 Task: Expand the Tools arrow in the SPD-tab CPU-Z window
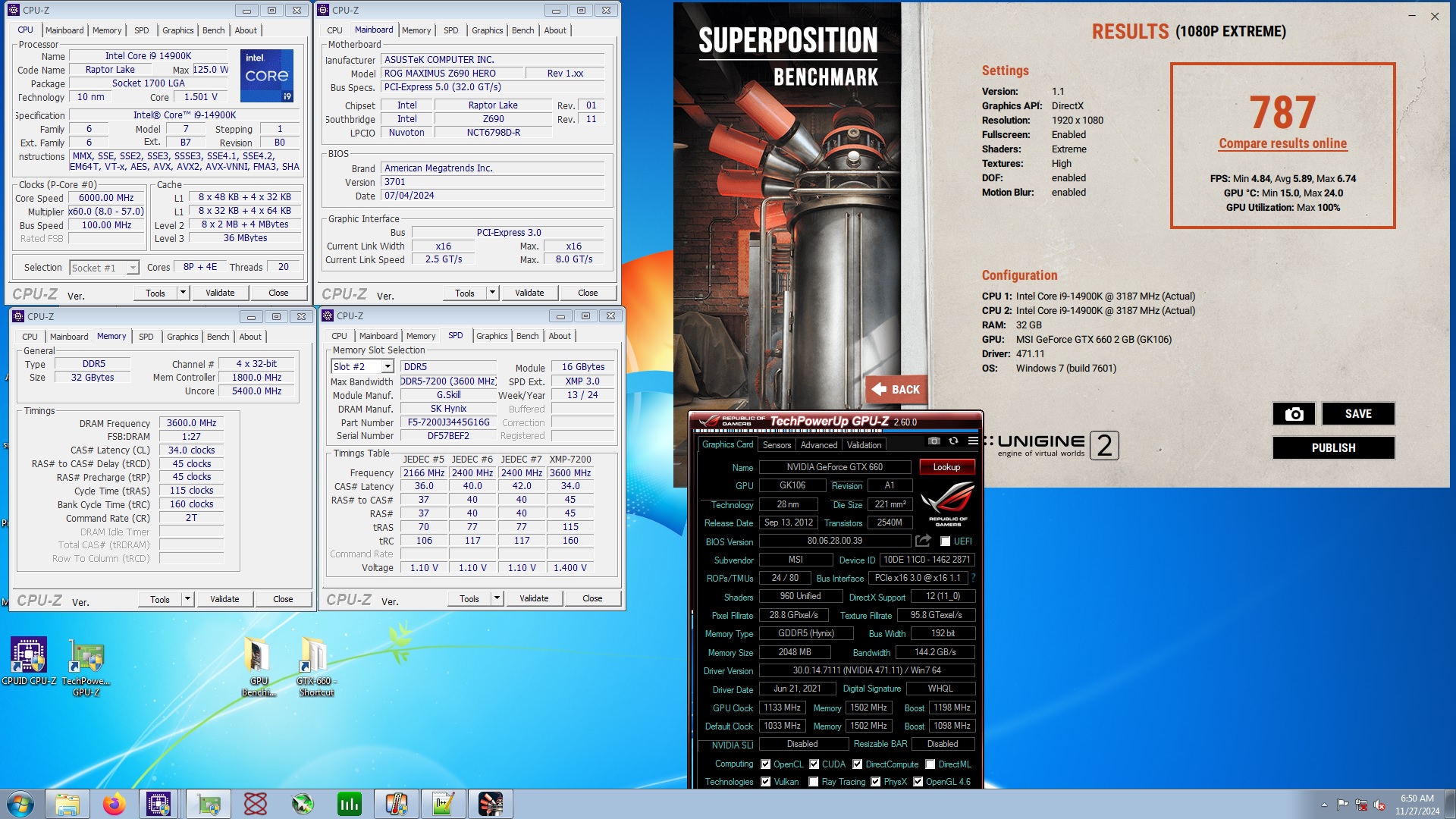coord(497,598)
